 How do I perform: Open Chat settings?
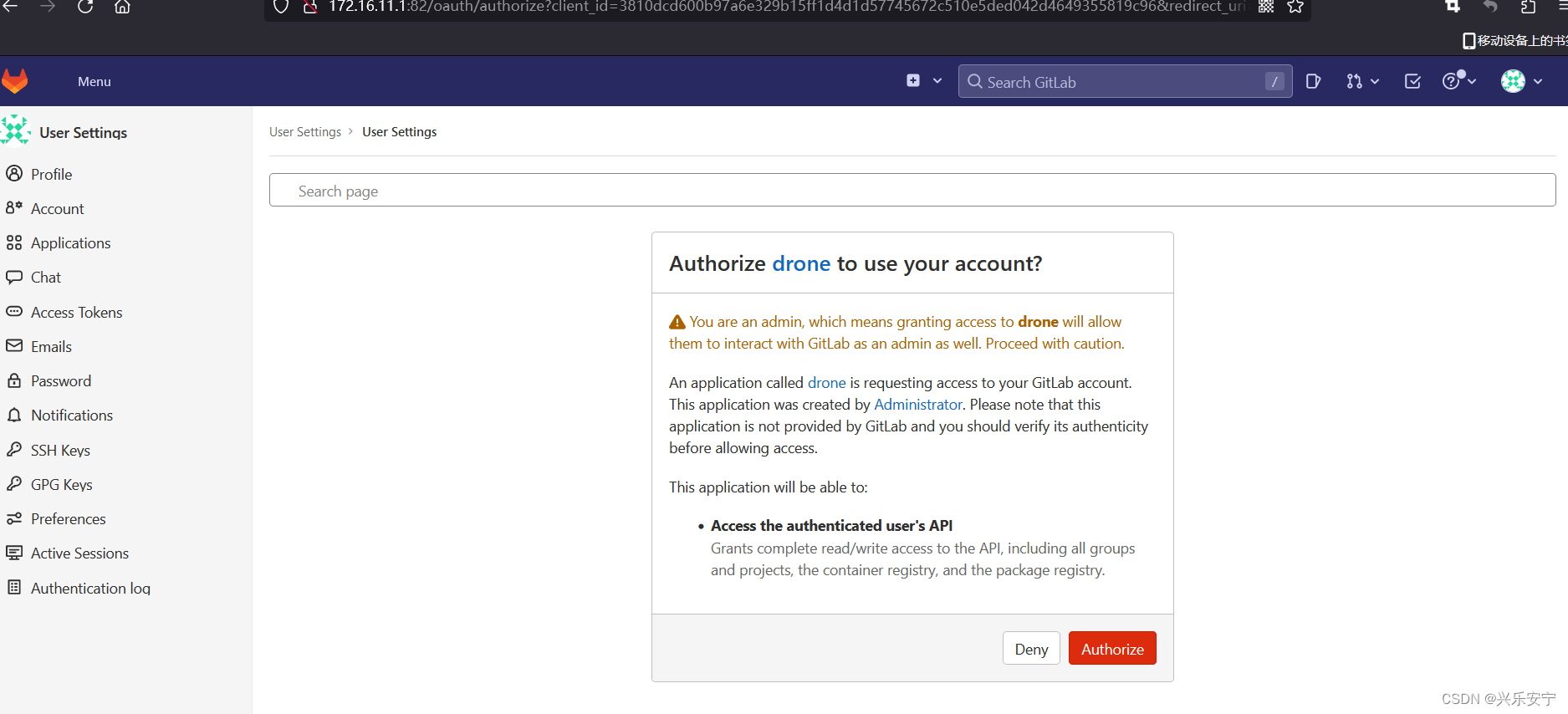(x=46, y=277)
